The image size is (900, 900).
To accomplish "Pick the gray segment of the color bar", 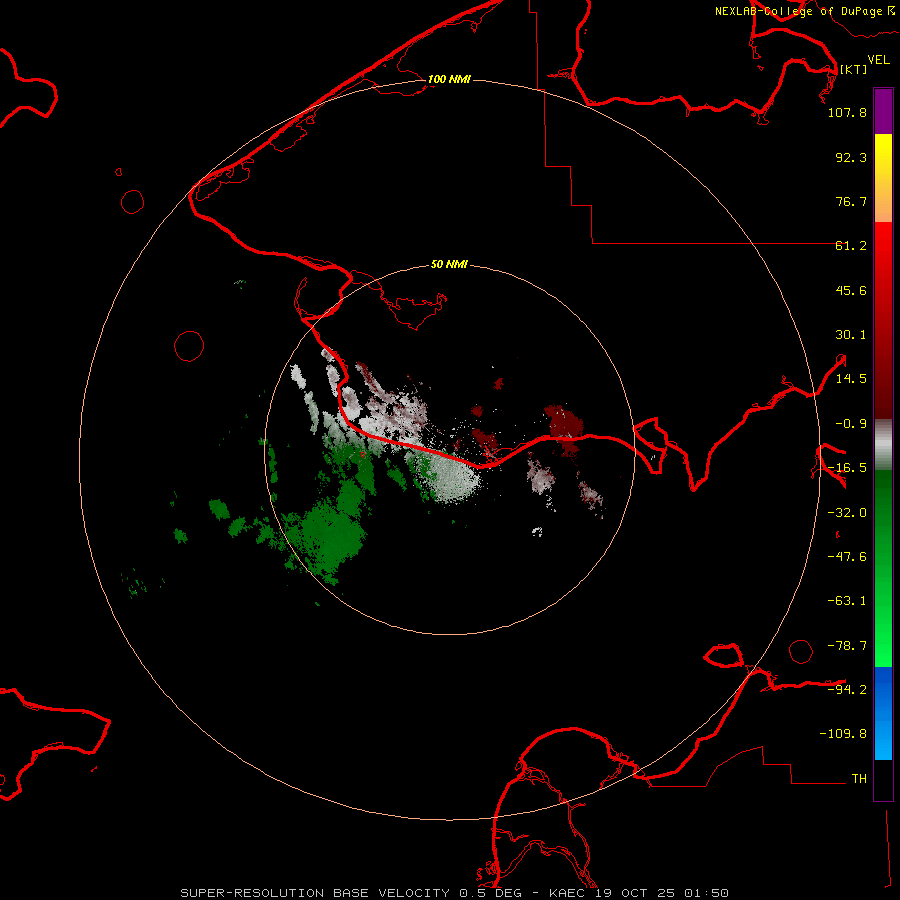I will [883, 444].
